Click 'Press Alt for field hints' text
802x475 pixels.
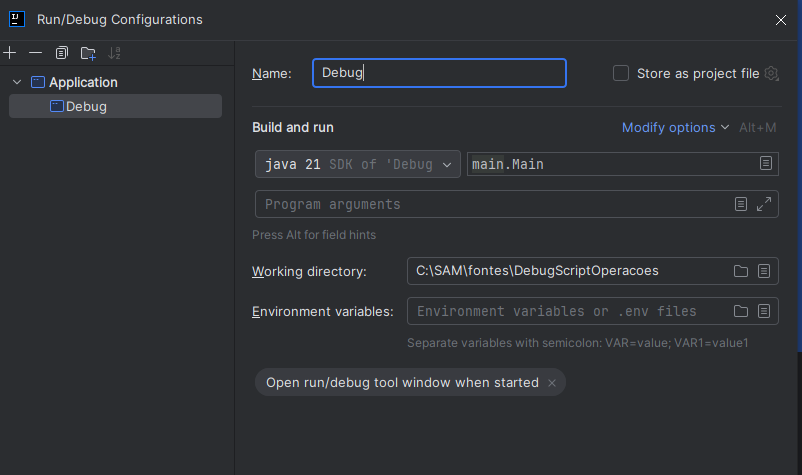314,235
